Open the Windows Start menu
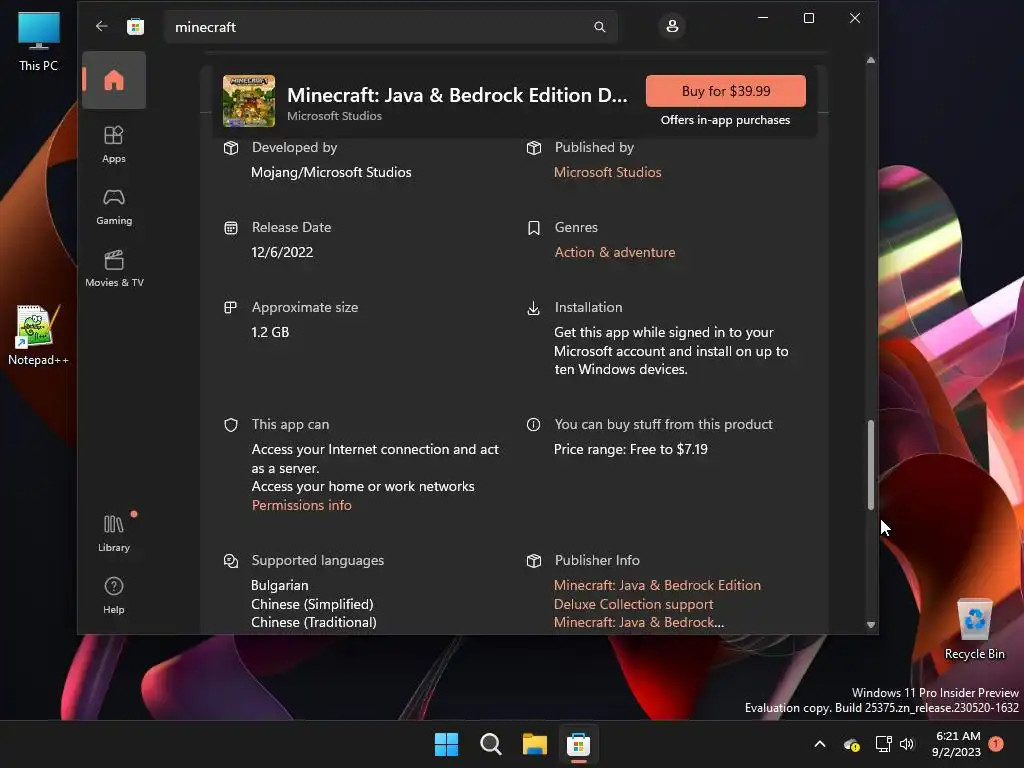 point(447,744)
